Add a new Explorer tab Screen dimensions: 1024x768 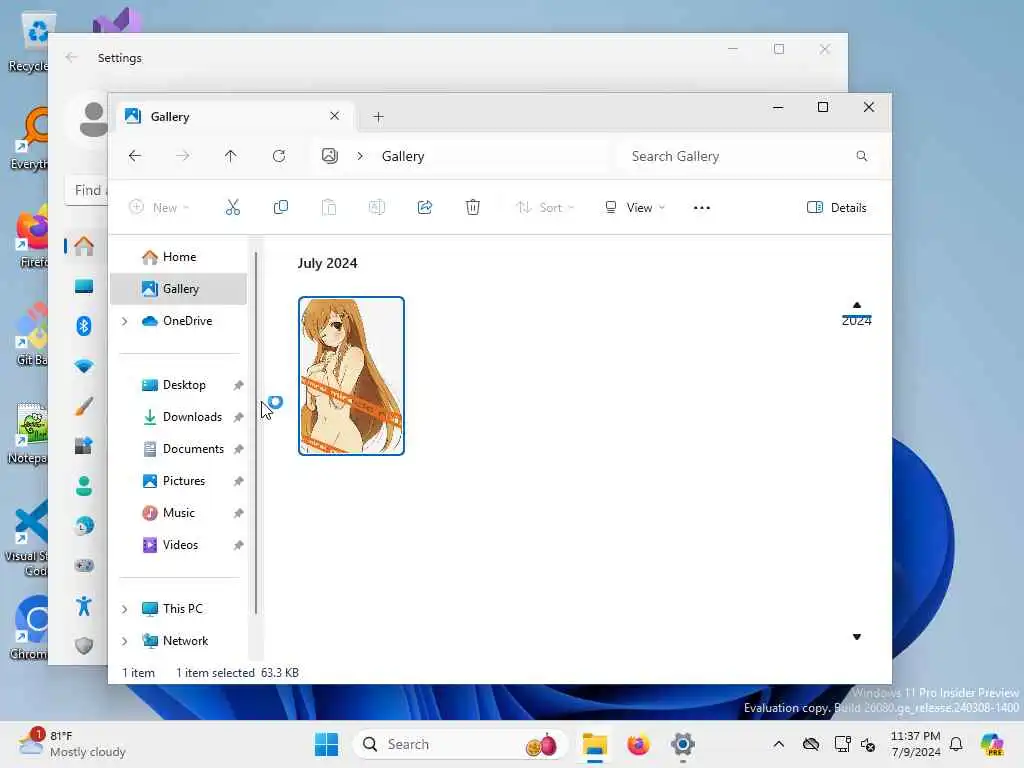[x=378, y=117]
